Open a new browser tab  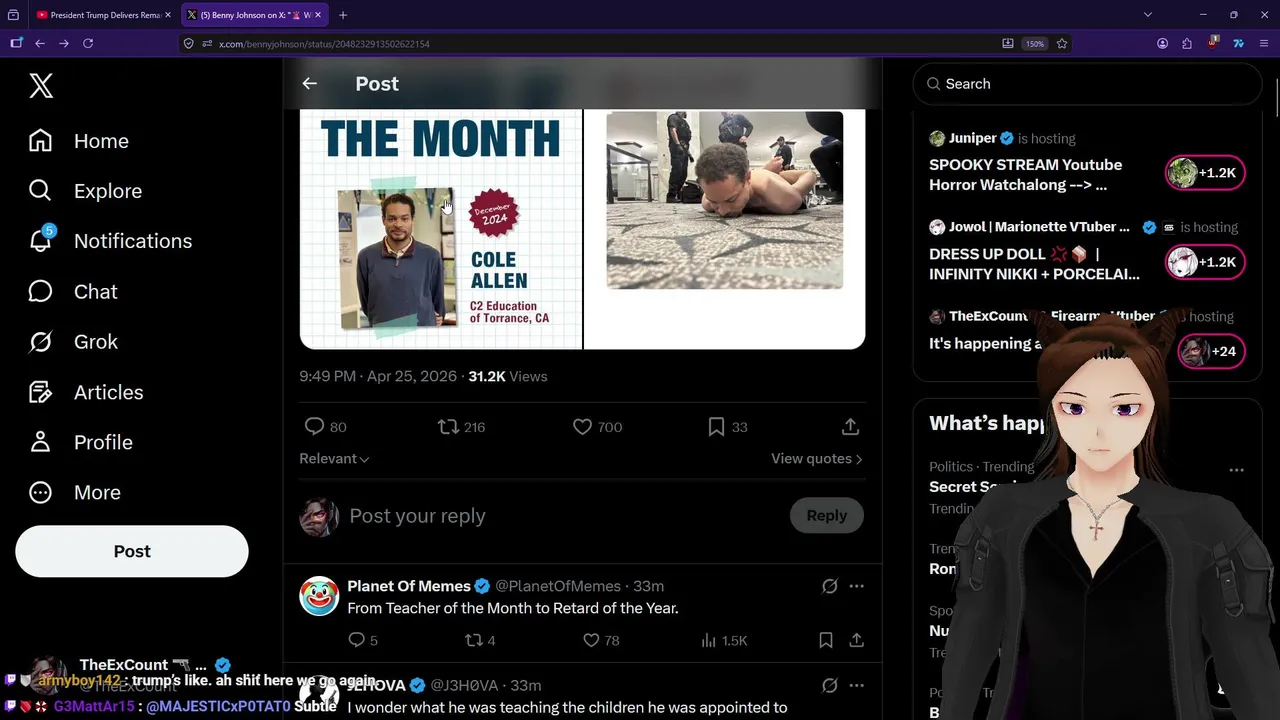(343, 15)
